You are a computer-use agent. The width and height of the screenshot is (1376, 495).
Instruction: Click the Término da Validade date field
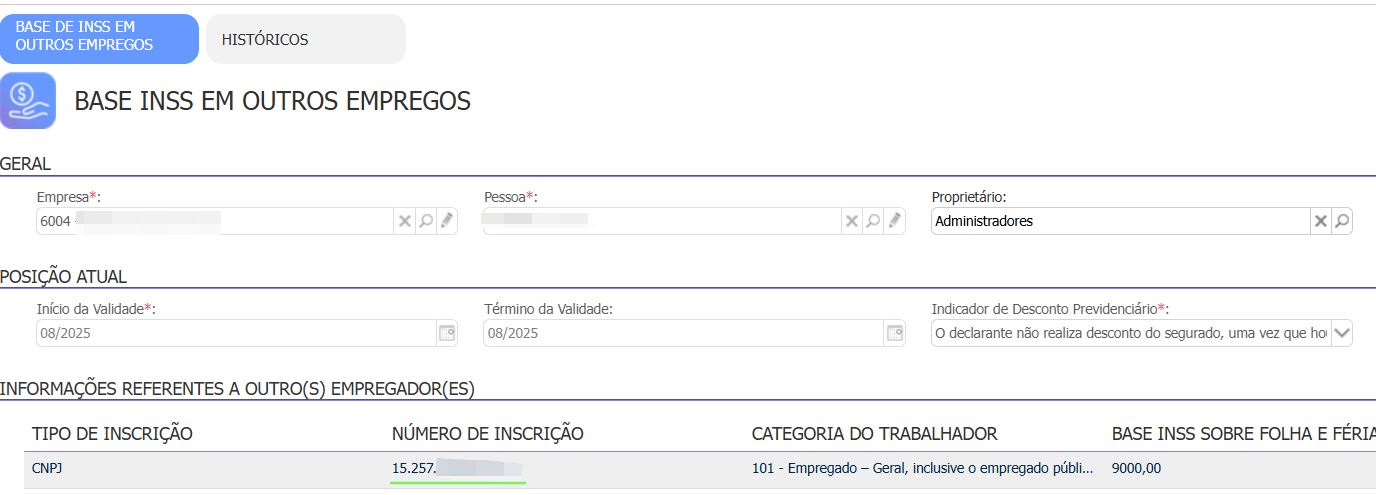682,333
